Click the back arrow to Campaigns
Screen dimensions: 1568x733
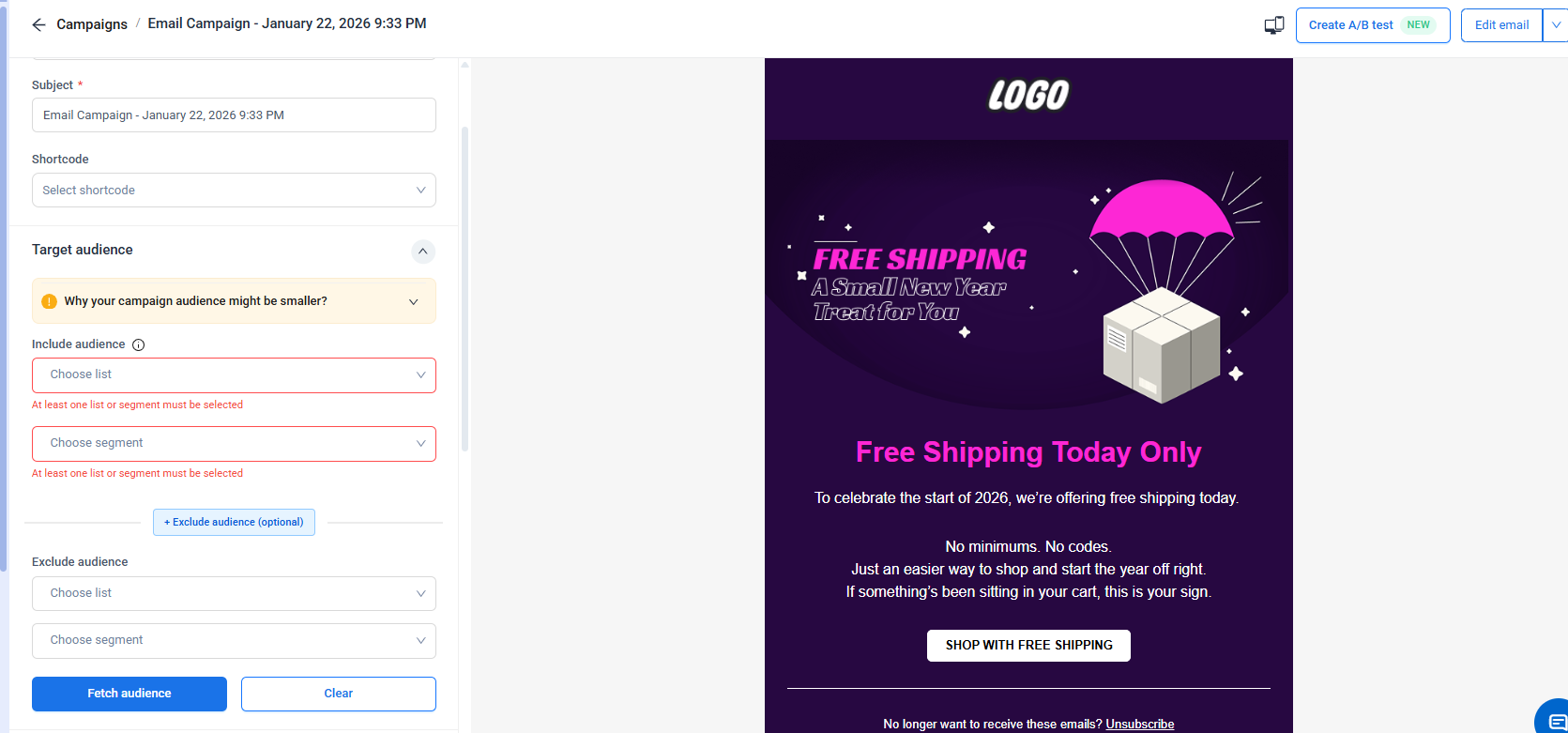pyautogui.click(x=38, y=24)
